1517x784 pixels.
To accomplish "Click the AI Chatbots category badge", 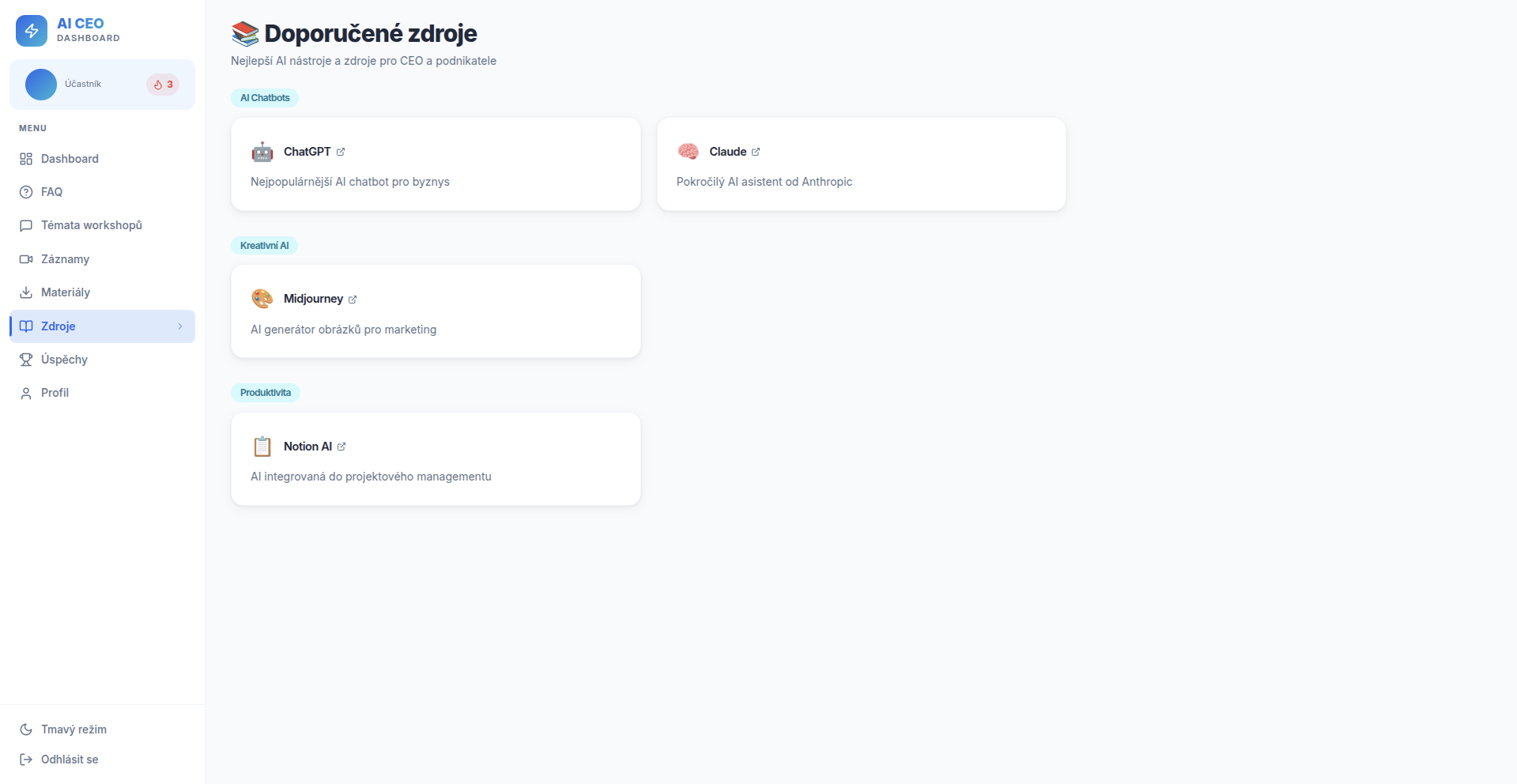I will tap(264, 97).
